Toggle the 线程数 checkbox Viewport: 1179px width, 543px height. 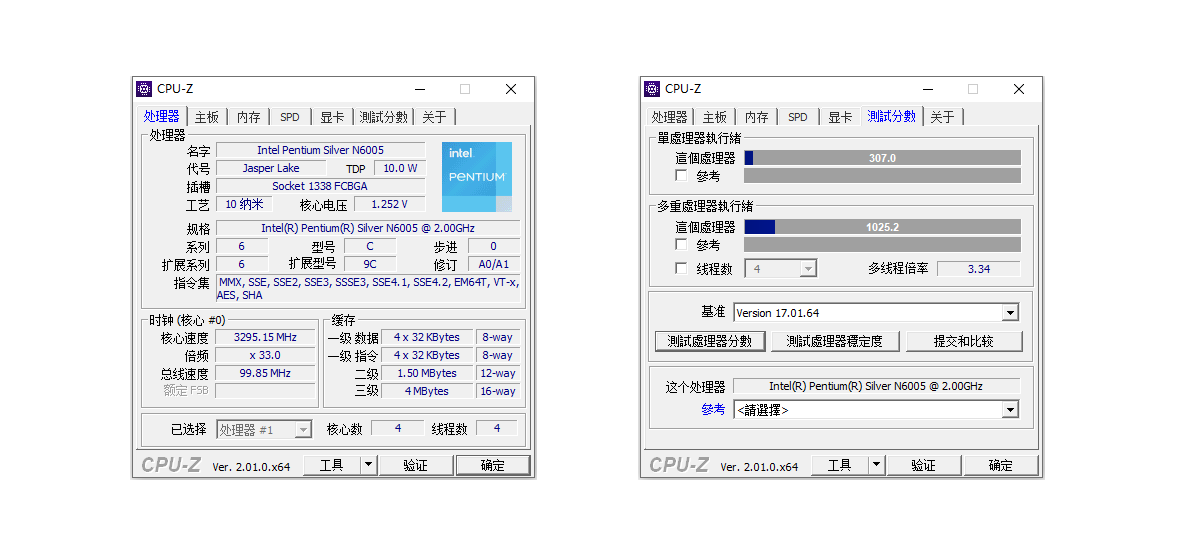681,268
